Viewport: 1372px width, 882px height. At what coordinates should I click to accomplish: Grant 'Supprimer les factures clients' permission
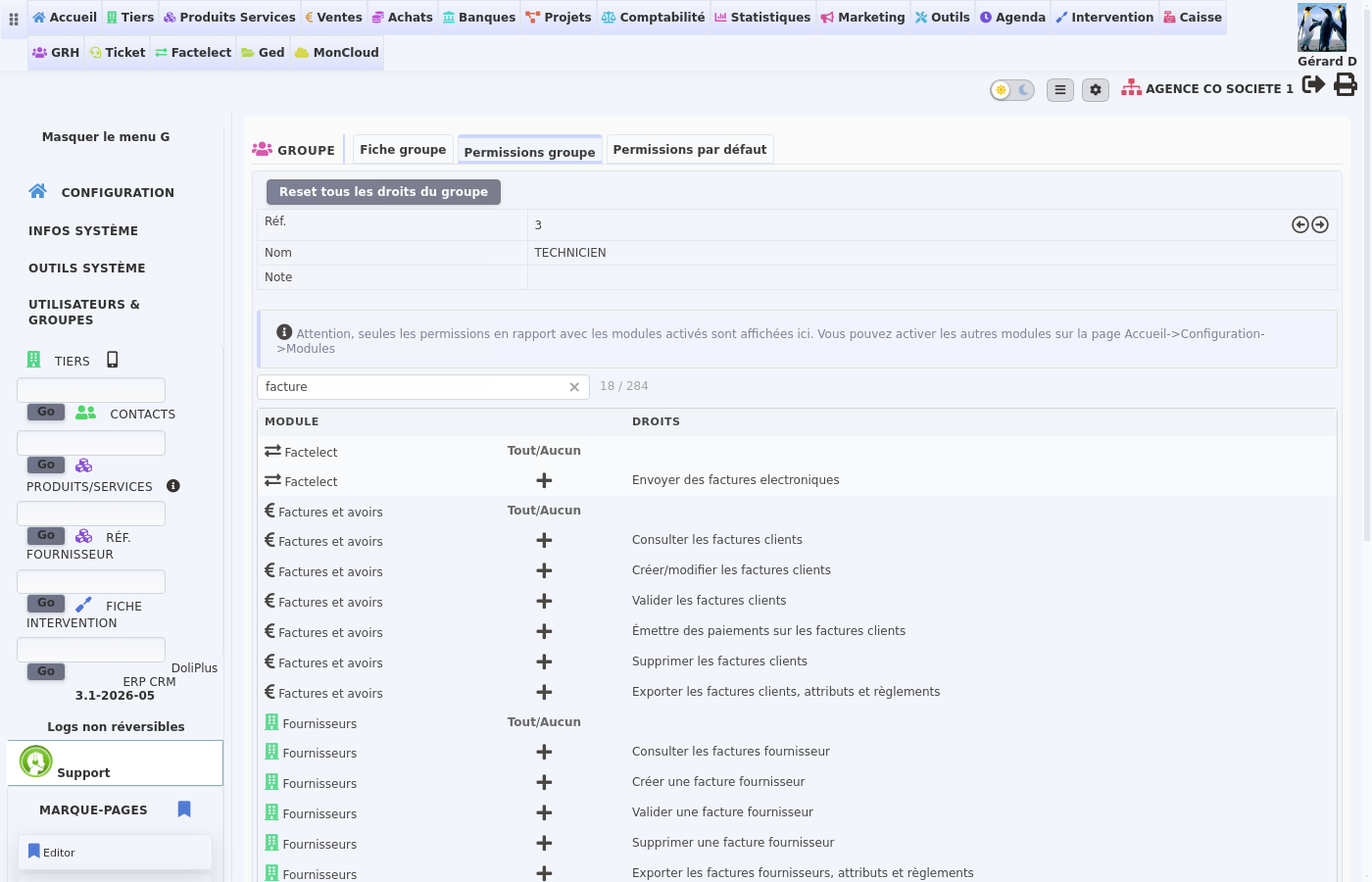[x=544, y=661]
